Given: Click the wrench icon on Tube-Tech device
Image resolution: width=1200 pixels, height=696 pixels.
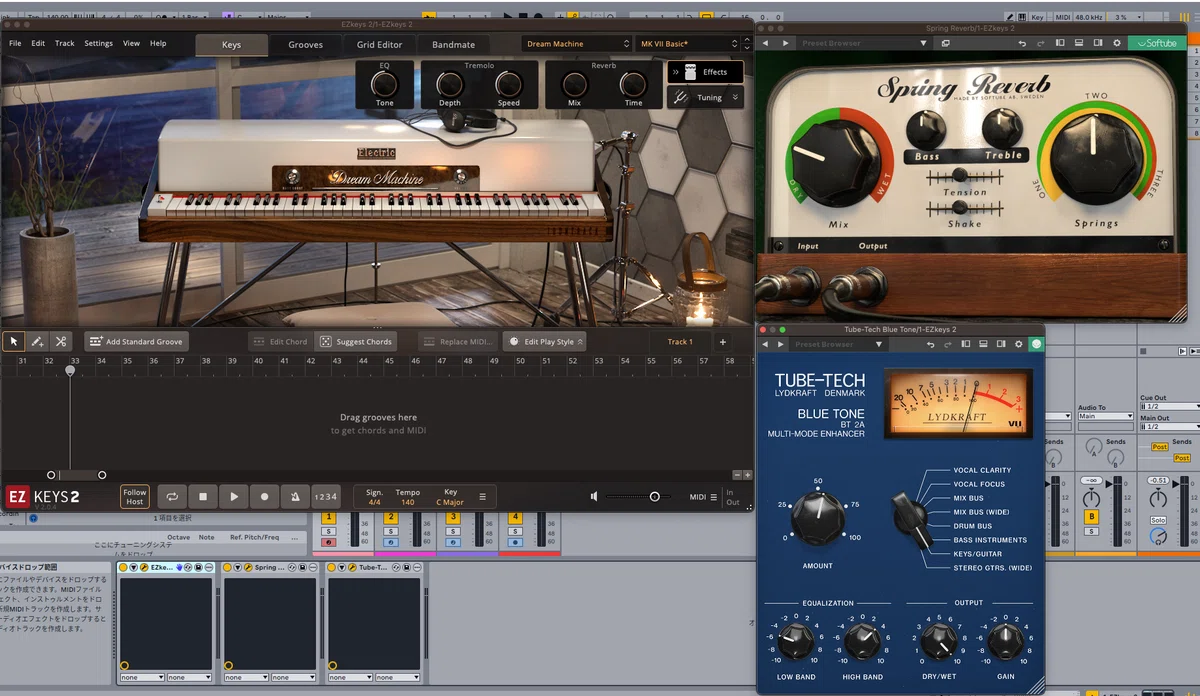Looking at the screenshot, I should (x=352, y=567).
